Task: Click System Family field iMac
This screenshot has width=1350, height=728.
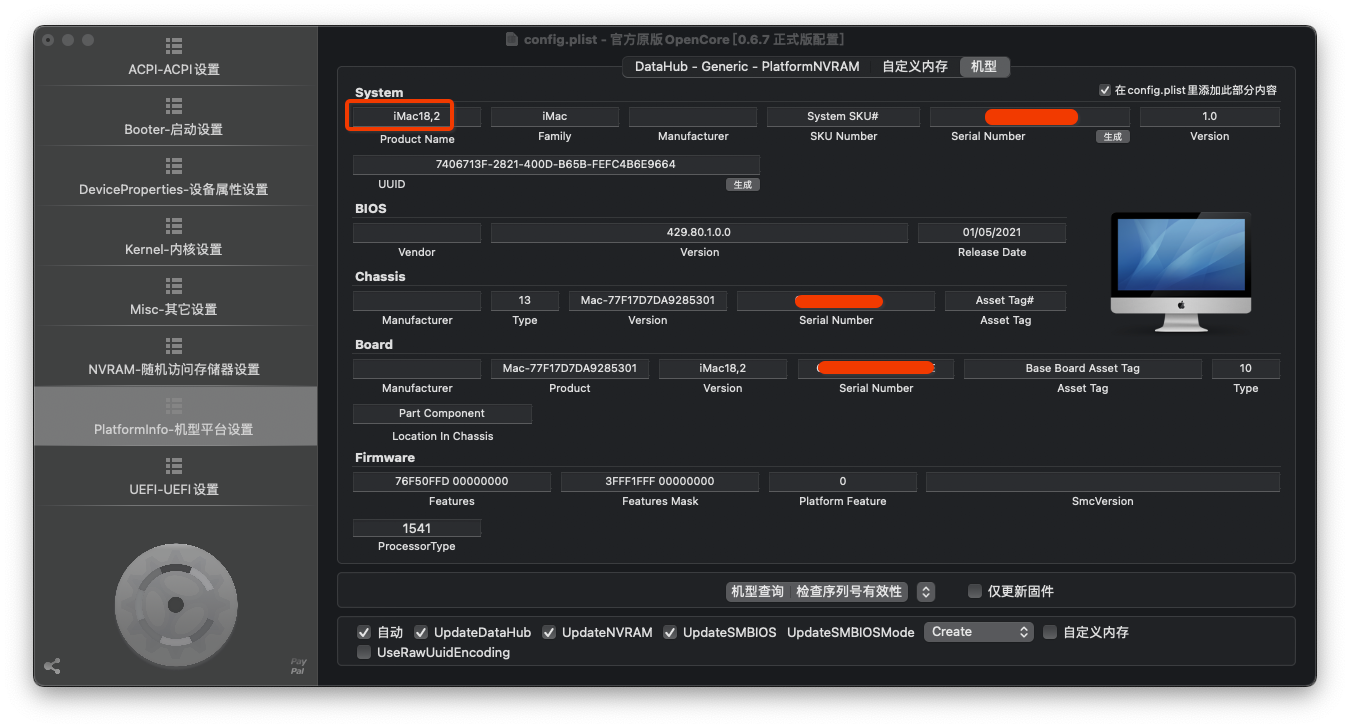Action: (555, 116)
